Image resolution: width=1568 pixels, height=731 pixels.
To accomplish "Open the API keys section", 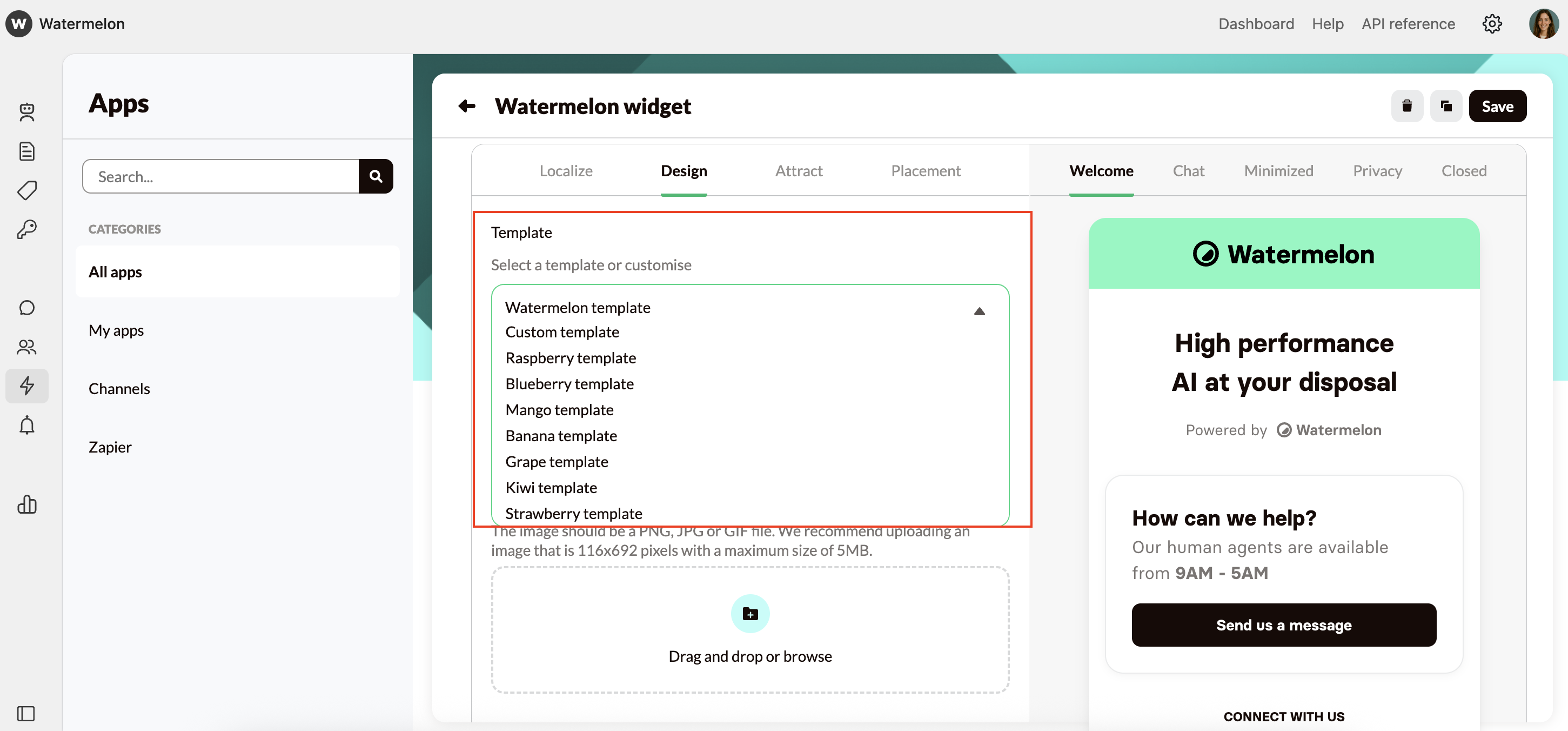I will [27, 230].
